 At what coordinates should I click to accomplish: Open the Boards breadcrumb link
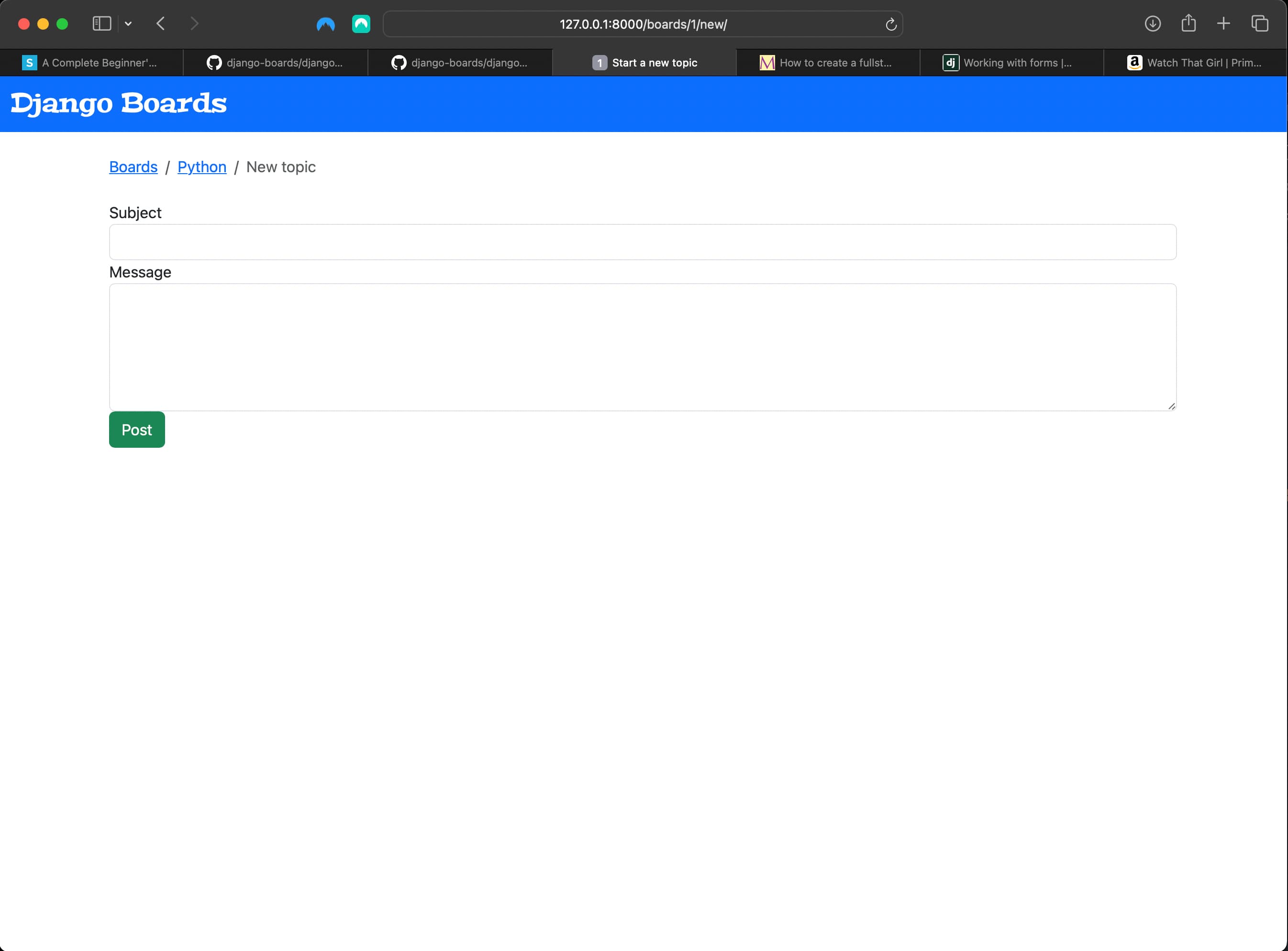pos(133,167)
